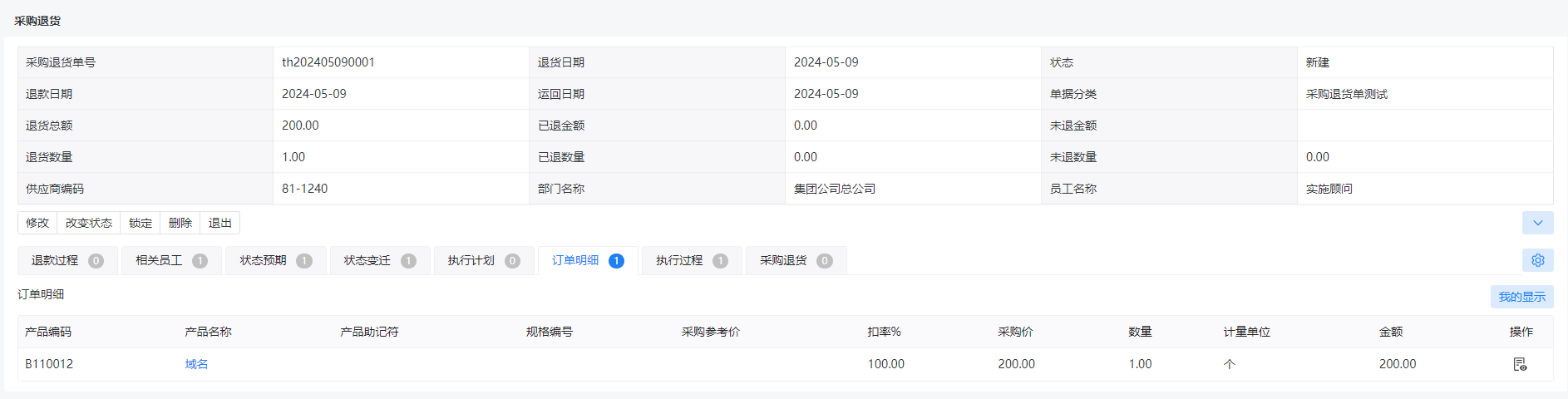Screen dimensions: 1568x399
Task: Switch to the 采购退货 tab
Action: [796, 261]
